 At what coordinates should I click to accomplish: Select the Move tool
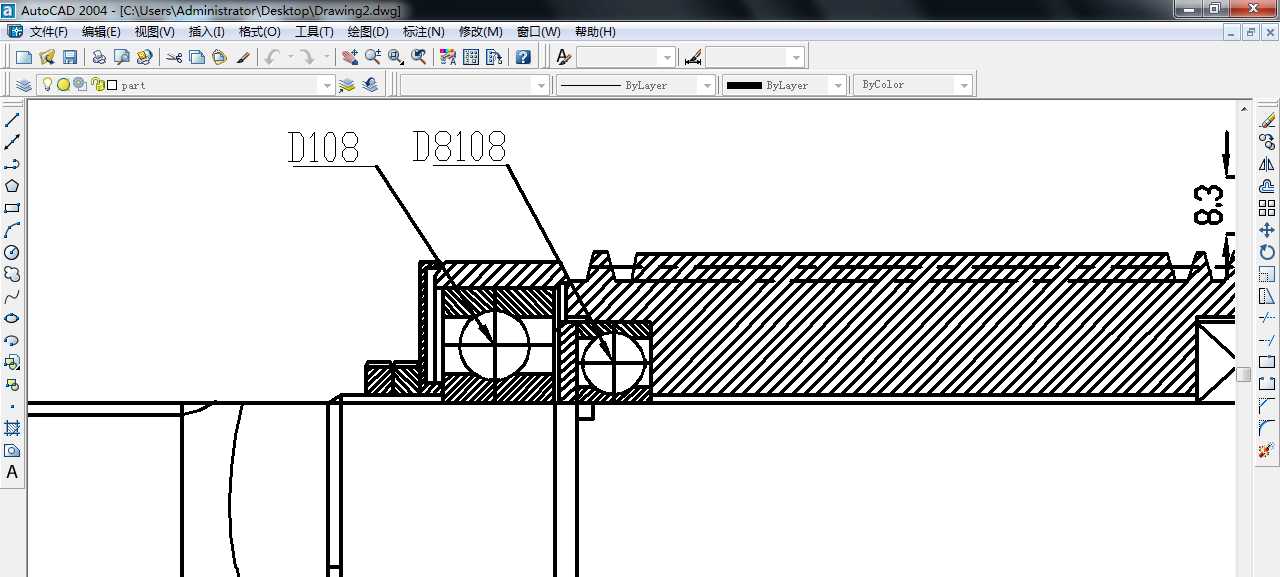point(1267,230)
